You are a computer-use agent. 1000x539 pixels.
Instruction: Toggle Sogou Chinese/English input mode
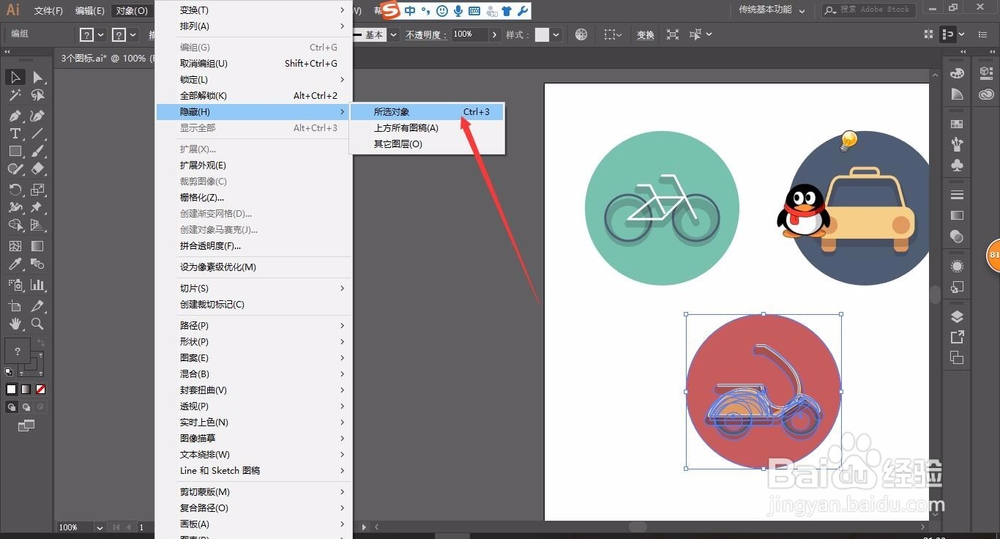pyautogui.click(x=410, y=11)
